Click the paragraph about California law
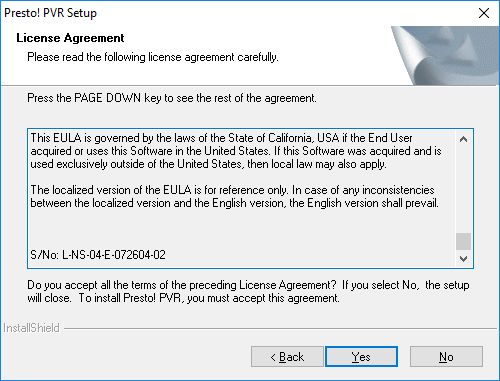This screenshot has height=381, width=500. coord(236,151)
